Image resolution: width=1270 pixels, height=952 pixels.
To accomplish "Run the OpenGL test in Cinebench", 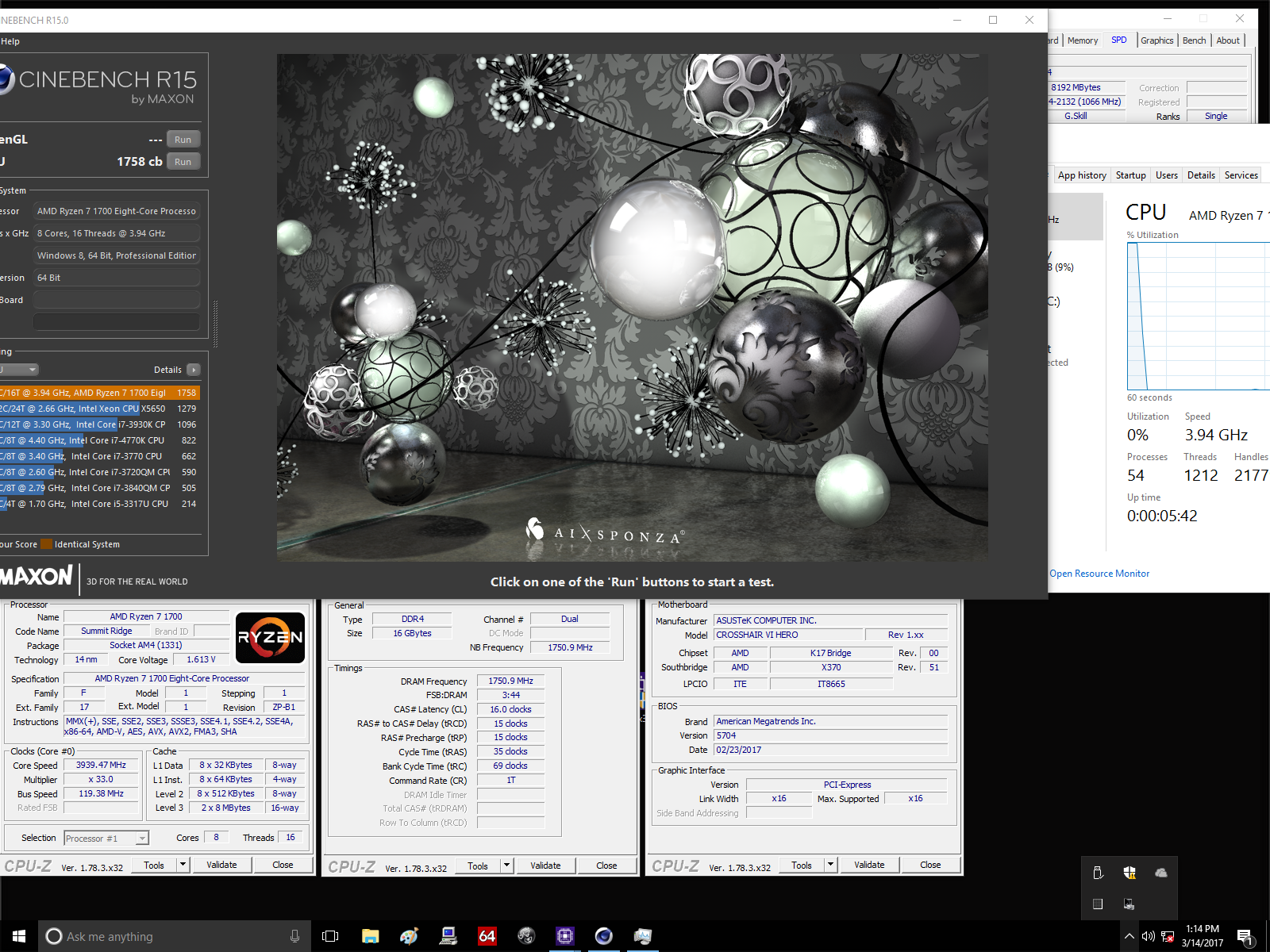I will coord(183,140).
